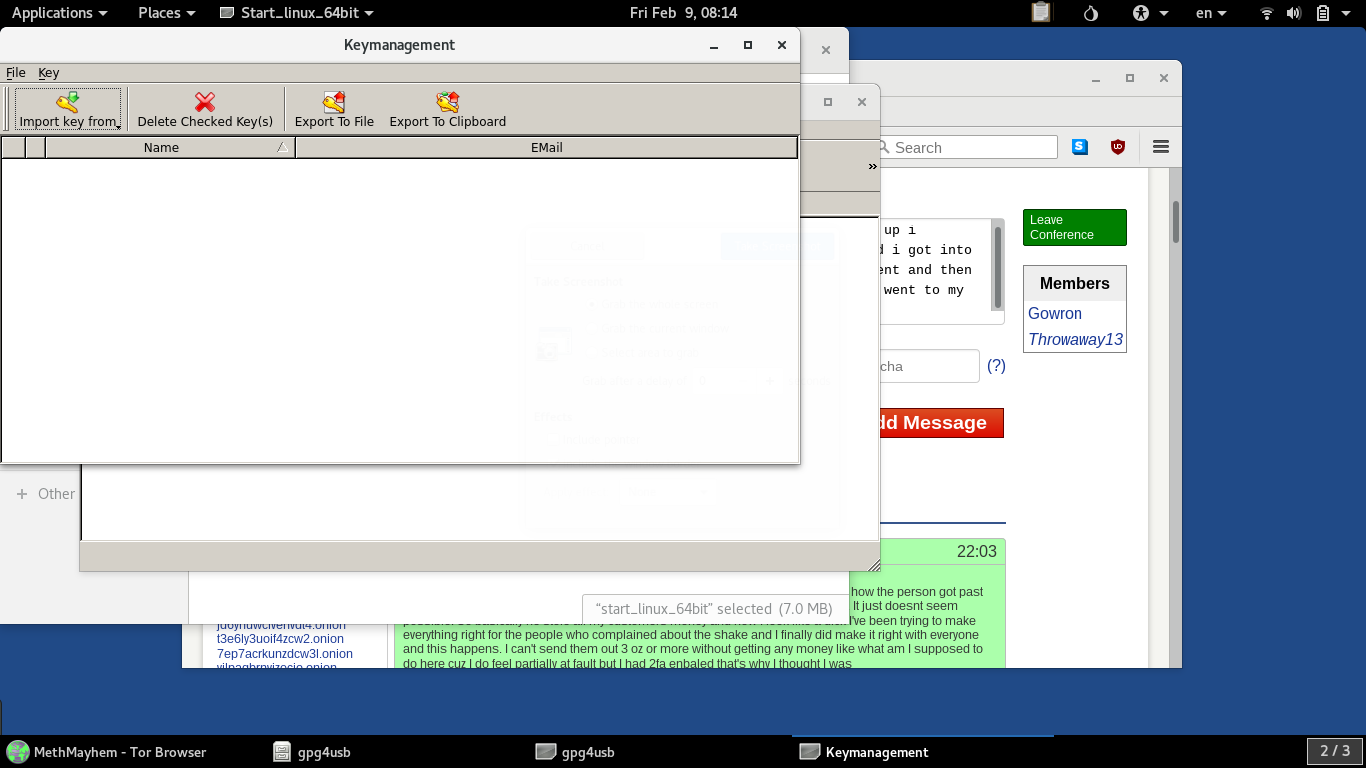Close the Tor Browser window
Image resolution: width=1366 pixels, height=768 pixels.
[x=1164, y=78]
